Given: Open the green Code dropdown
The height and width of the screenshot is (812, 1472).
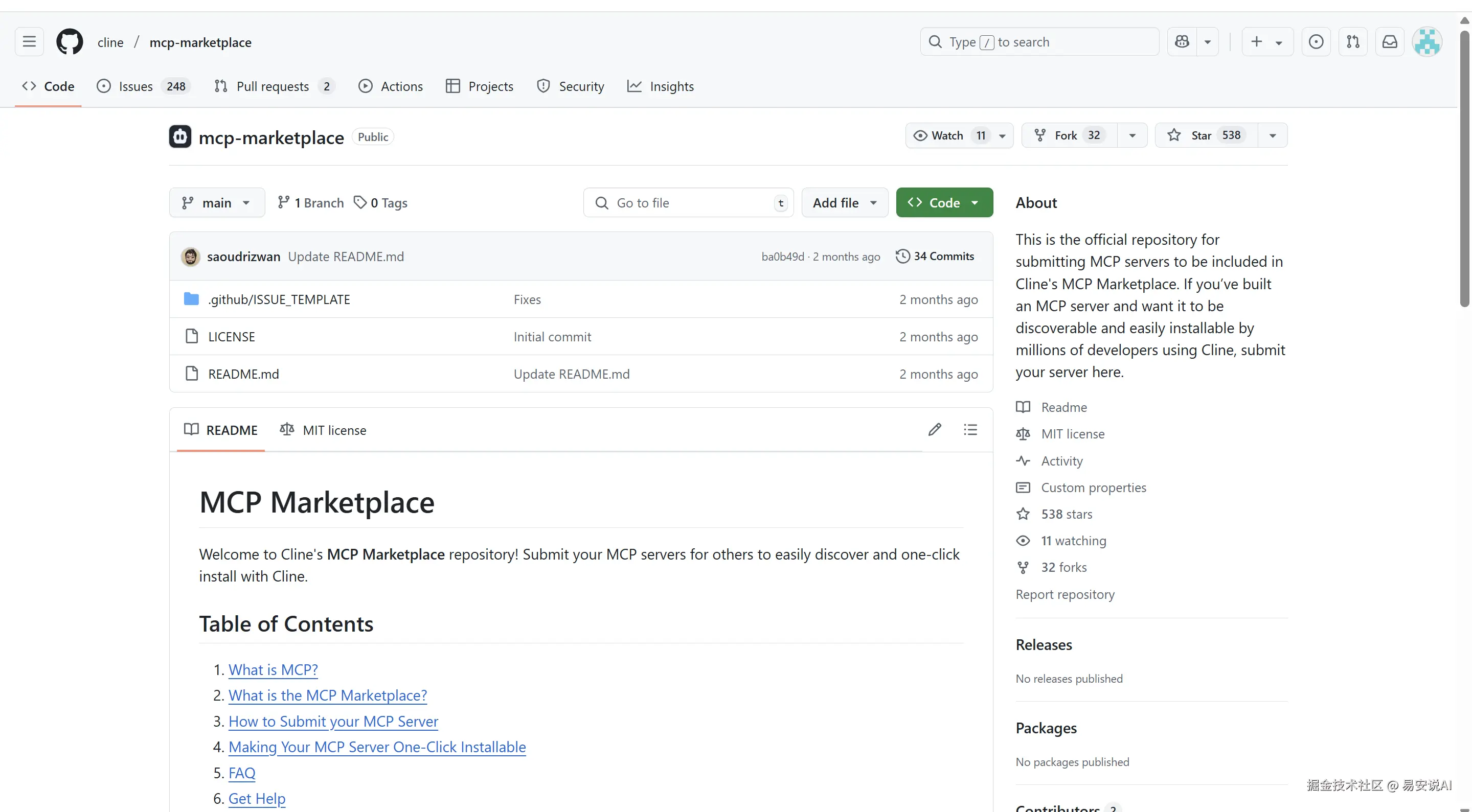Looking at the screenshot, I should pyautogui.click(x=944, y=203).
